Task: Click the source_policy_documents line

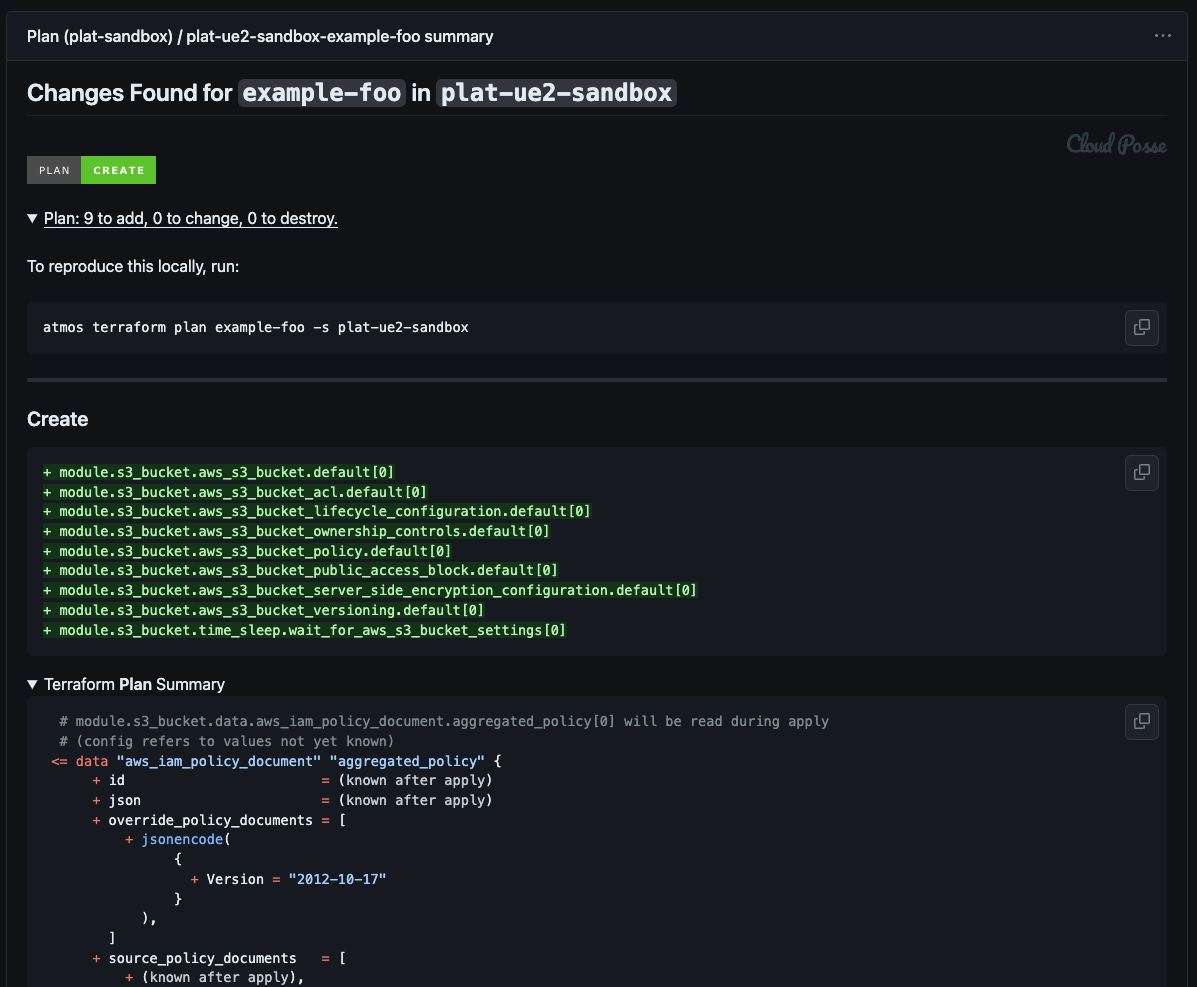Action: pyautogui.click(x=219, y=958)
